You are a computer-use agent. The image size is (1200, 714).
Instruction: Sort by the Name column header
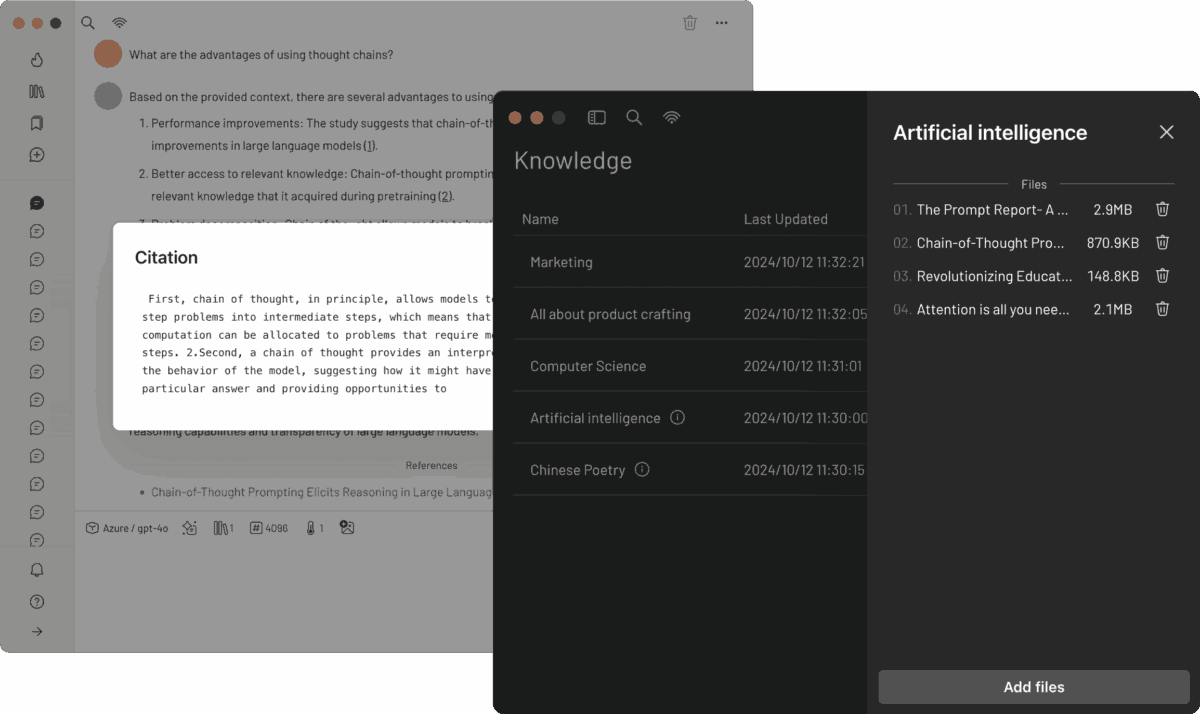540,219
